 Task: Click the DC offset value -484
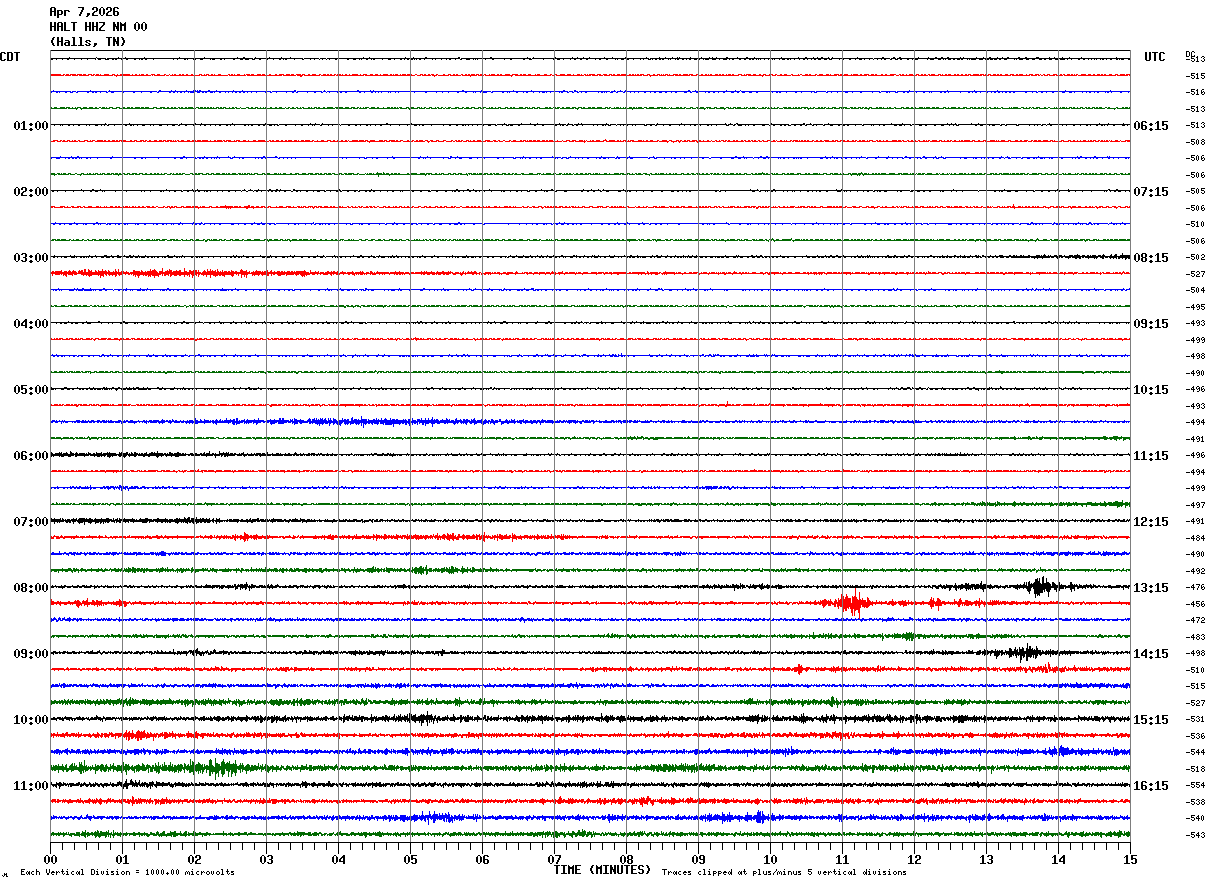click(1195, 538)
